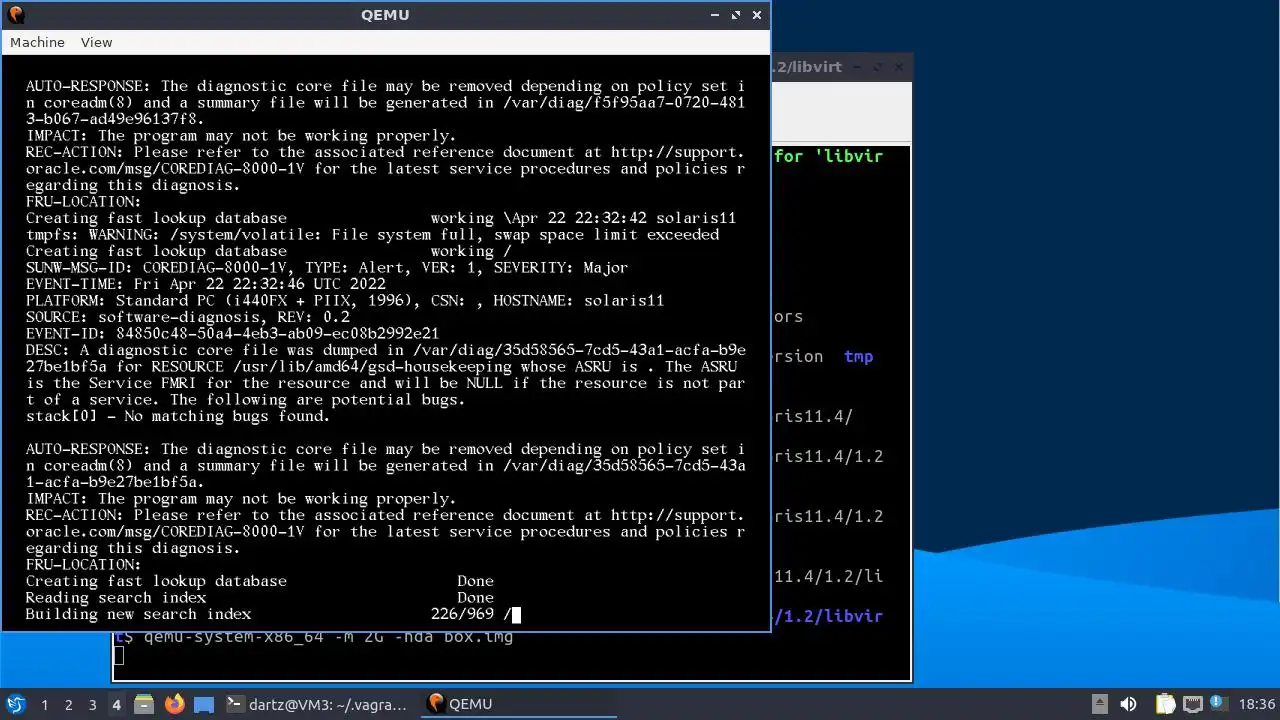Launch Firefox from the taskbar
The width and height of the screenshot is (1280, 720).
(x=174, y=704)
